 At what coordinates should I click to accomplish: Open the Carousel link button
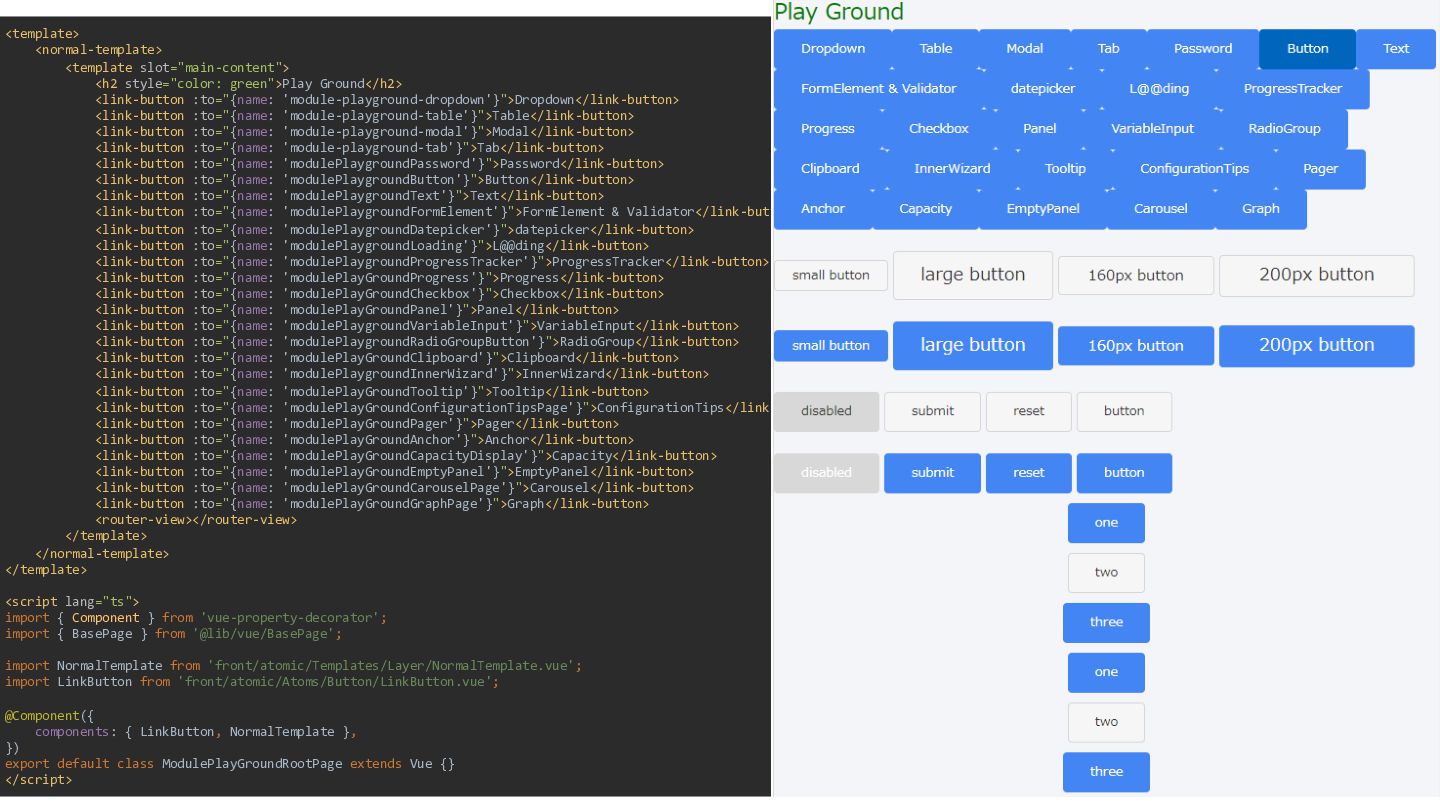(x=1161, y=209)
